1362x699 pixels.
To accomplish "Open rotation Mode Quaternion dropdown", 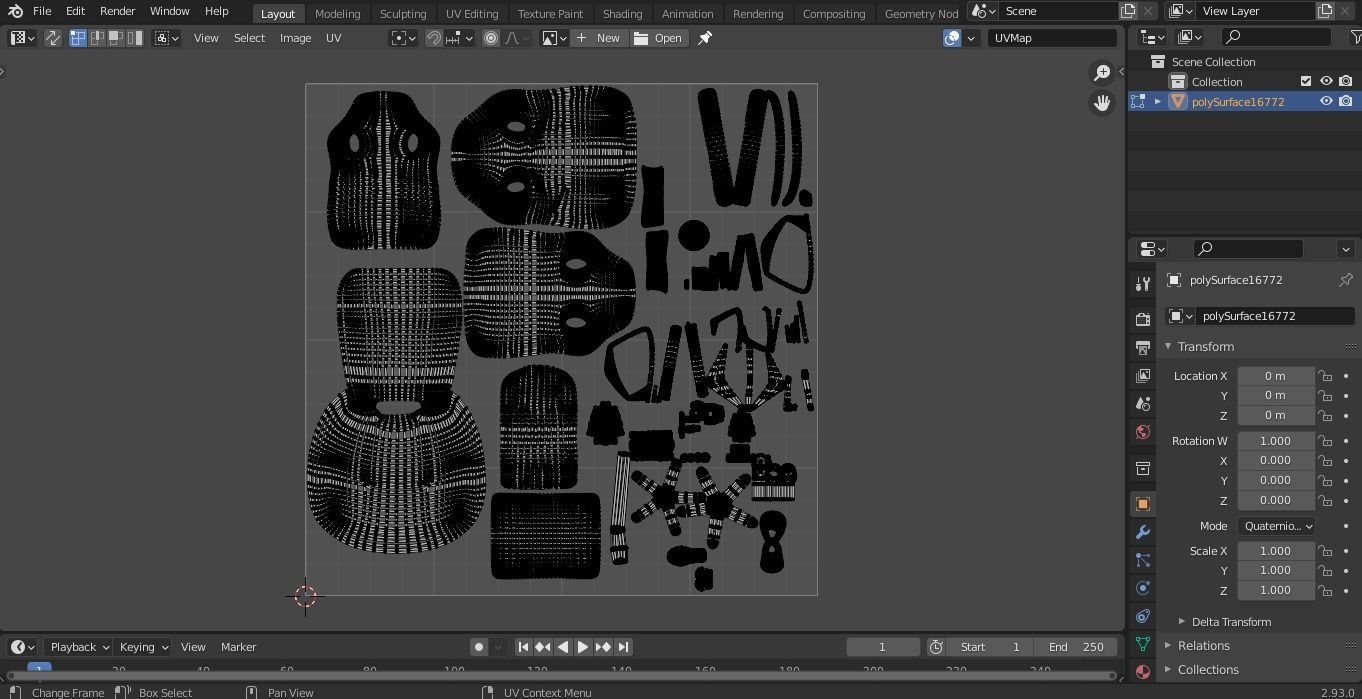I will (1276, 526).
